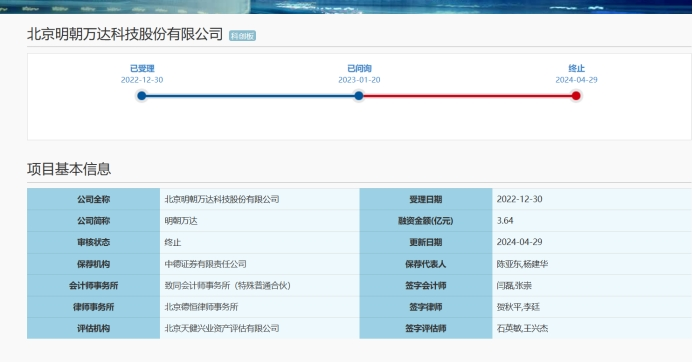Click the date 2022-12-30 under 已受理
The width and height of the screenshot is (693, 363).
point(142,80)
